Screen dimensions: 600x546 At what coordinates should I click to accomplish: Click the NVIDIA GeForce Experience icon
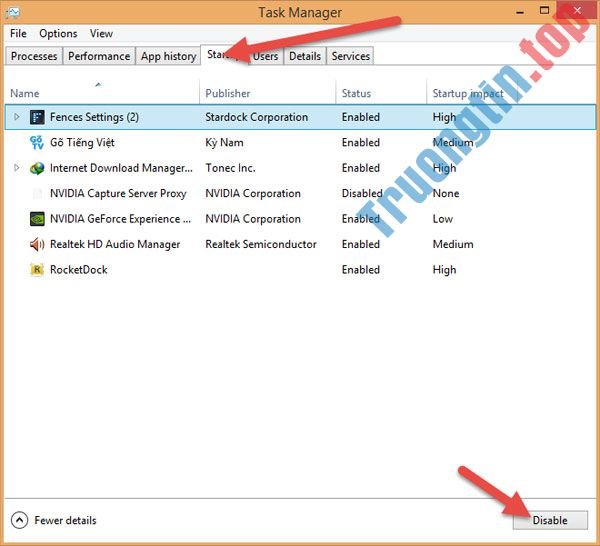[37, 219]
